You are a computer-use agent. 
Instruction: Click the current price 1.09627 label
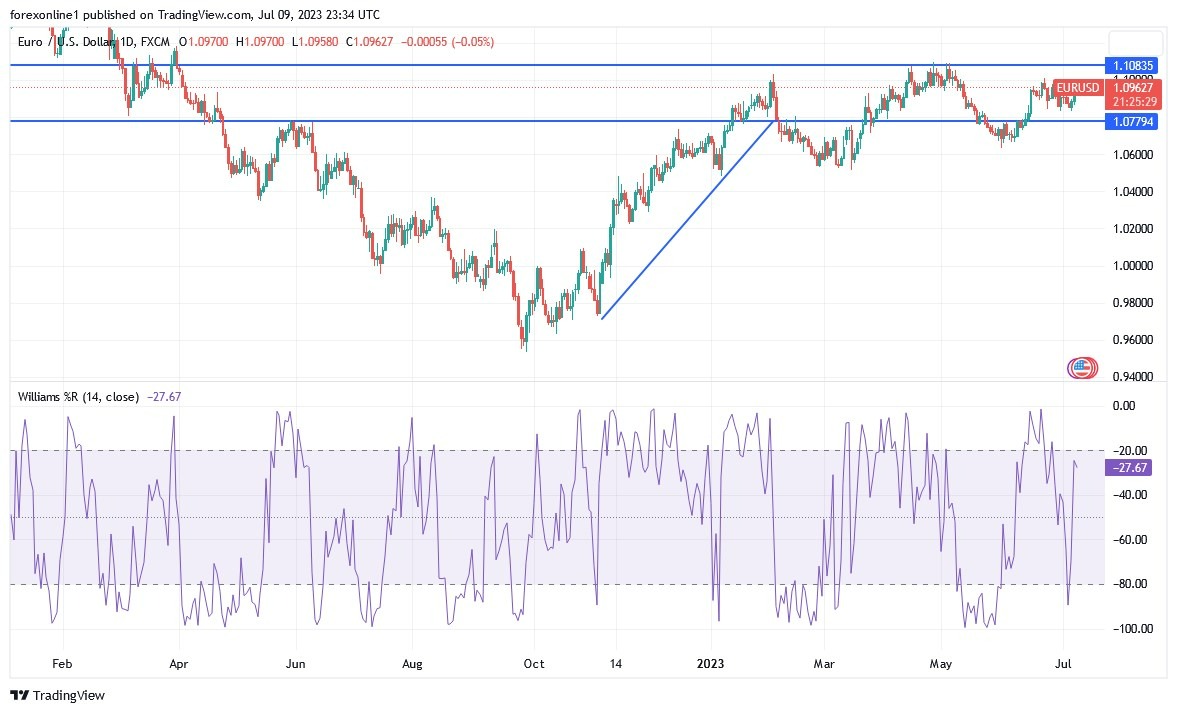pyautogui.click(x=1133, y=88)
